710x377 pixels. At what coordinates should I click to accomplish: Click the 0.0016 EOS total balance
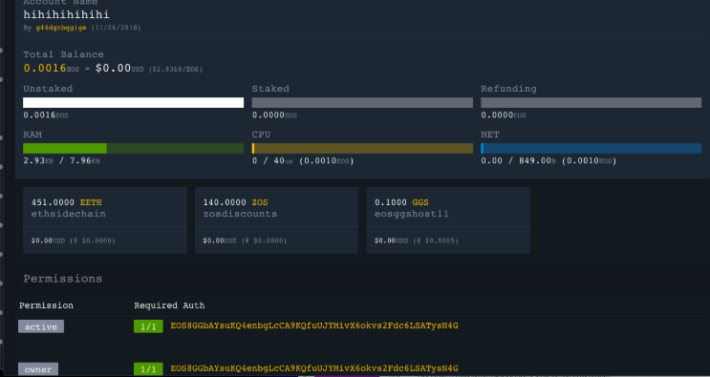(51, 69)
